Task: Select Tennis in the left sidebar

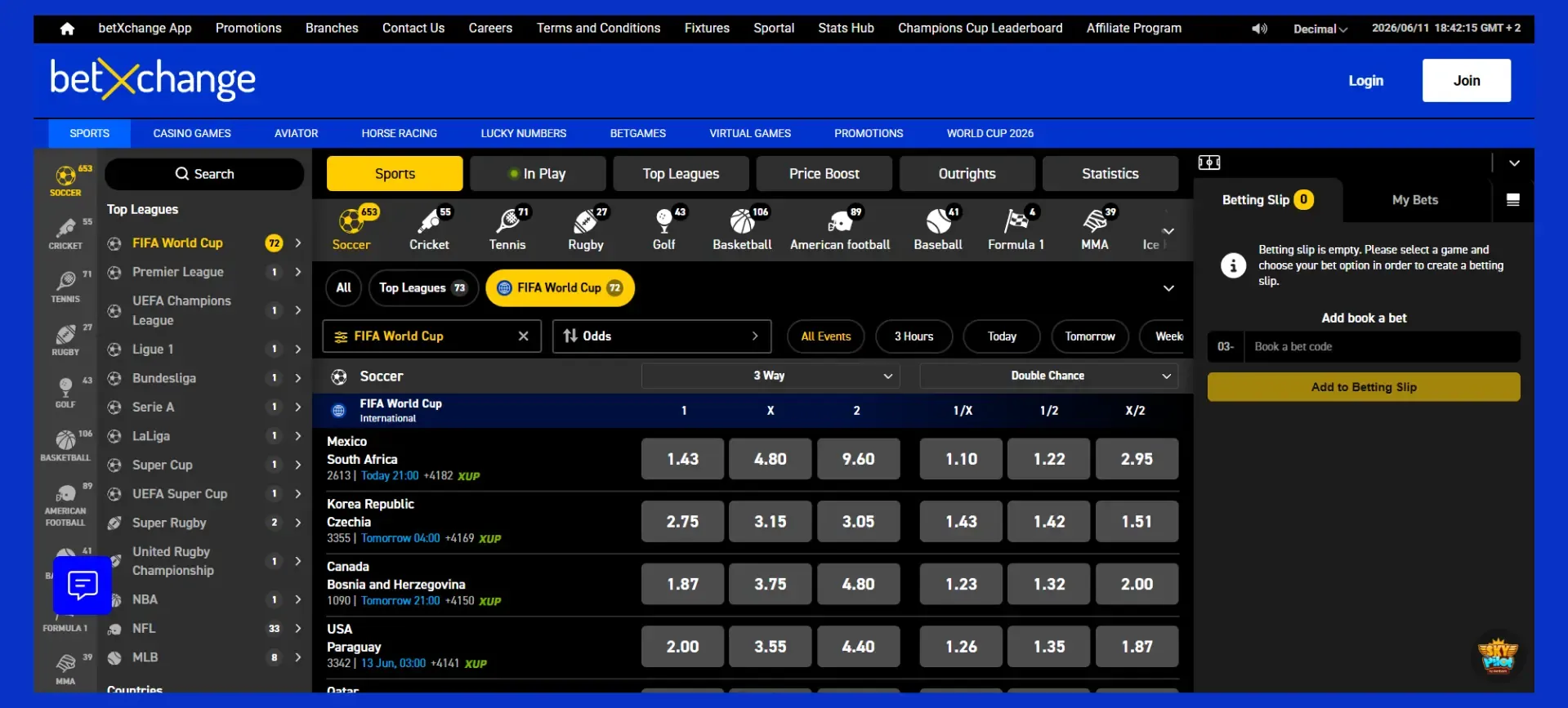Action: coord(65,287)
